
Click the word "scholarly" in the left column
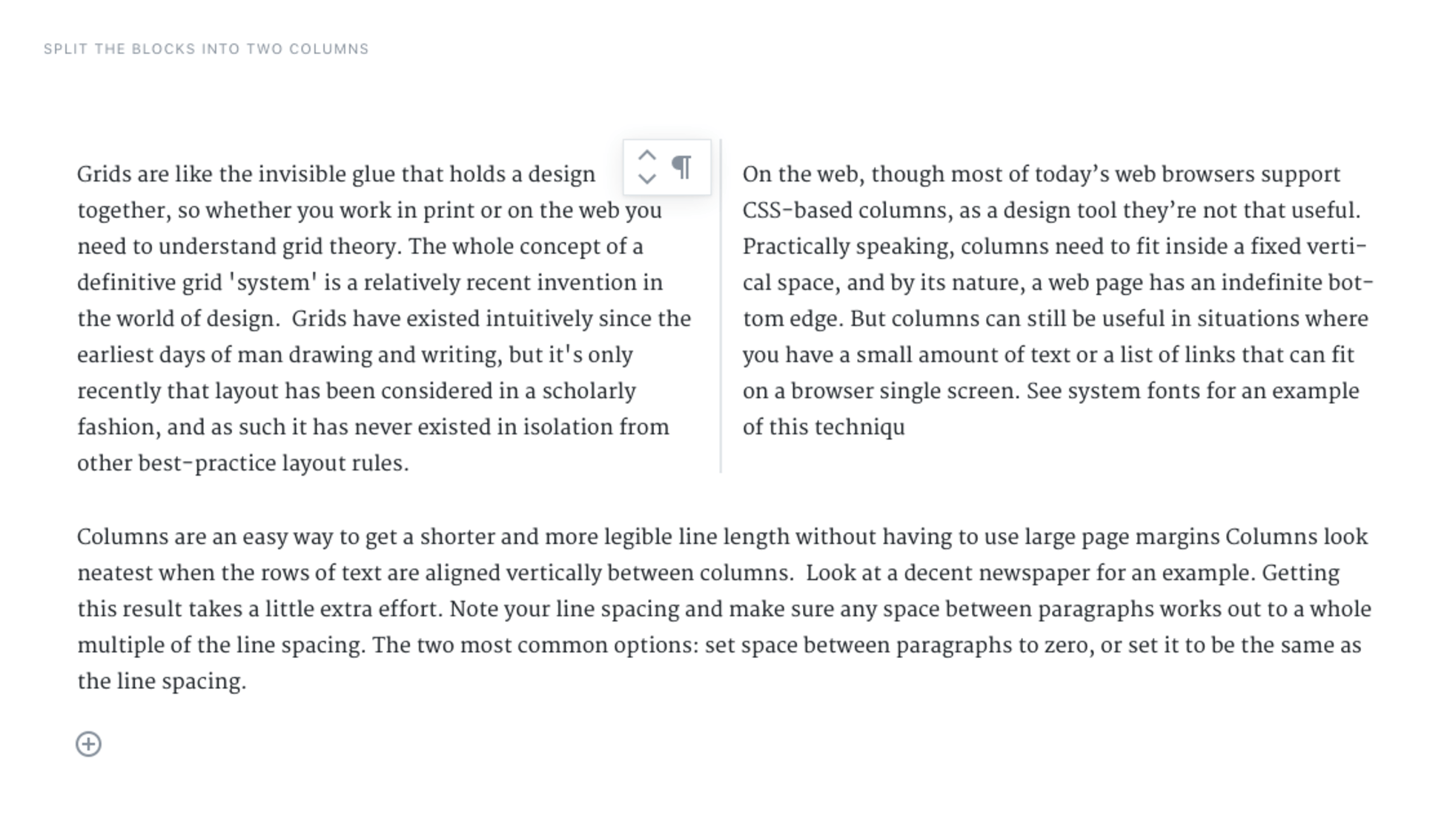tap(589, 391)
